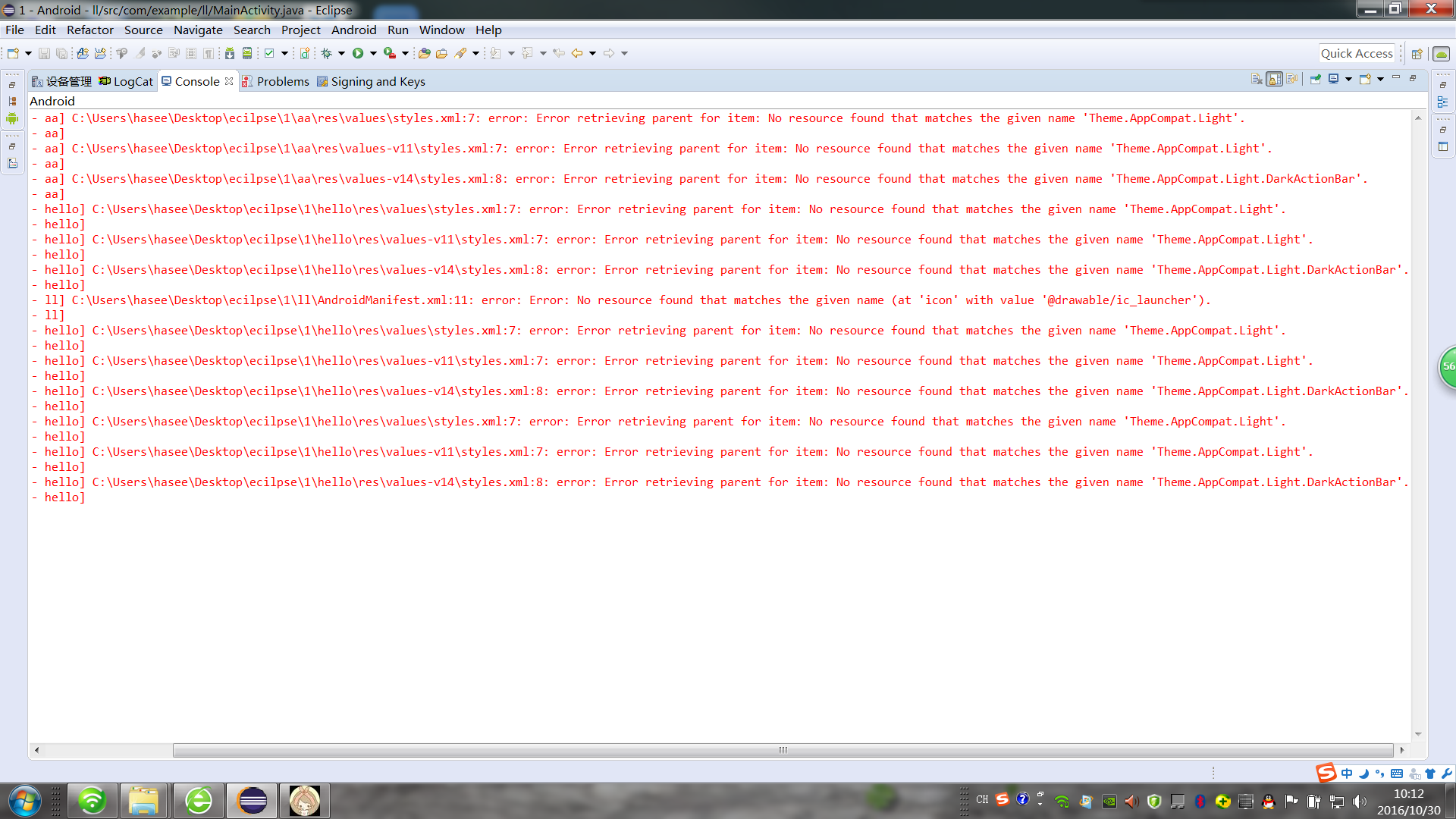Open the Navigate menu
Image resolution: width=1456 pixels, height=819 pixels.
point(198,30)
